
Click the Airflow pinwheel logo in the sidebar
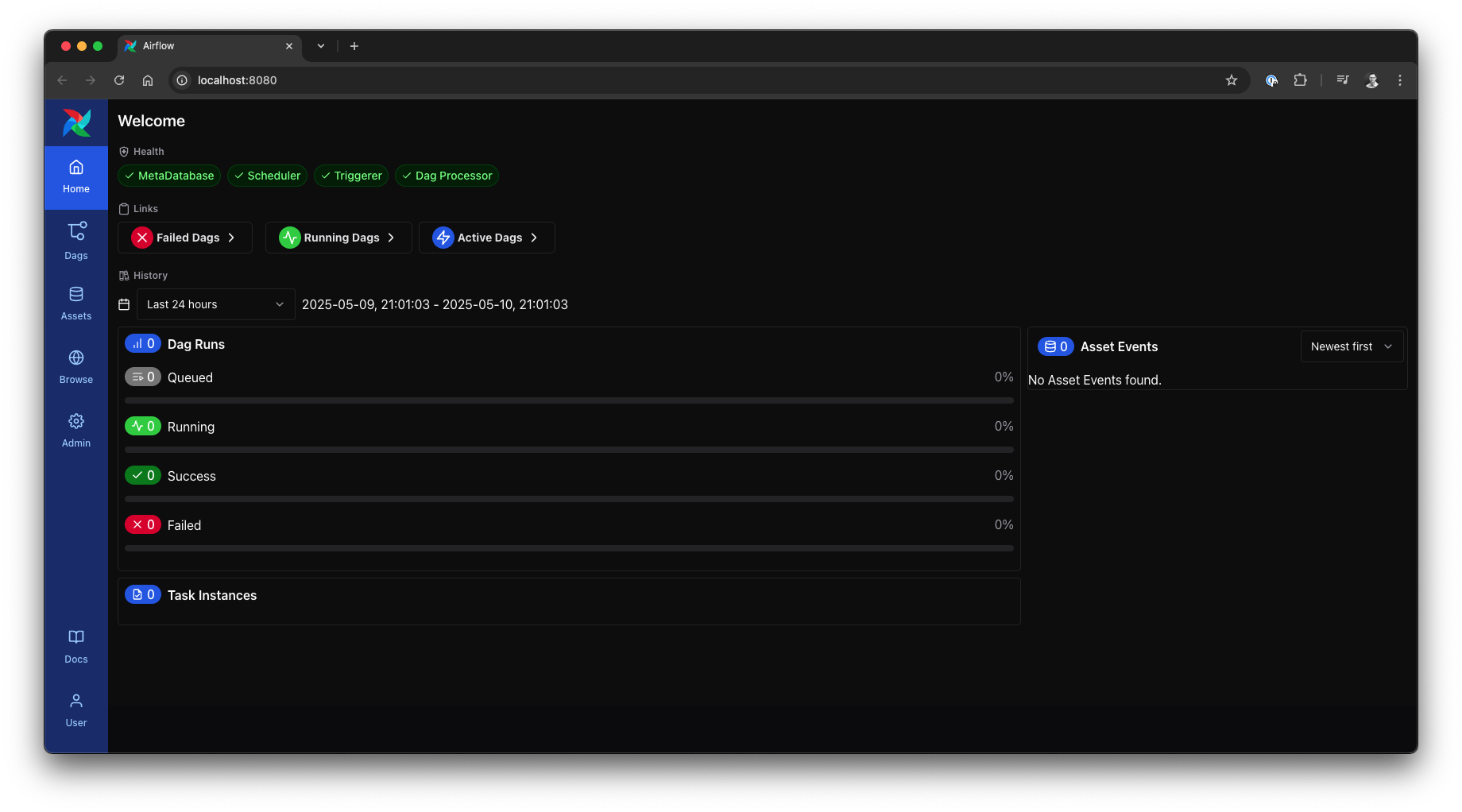point(76,123)
